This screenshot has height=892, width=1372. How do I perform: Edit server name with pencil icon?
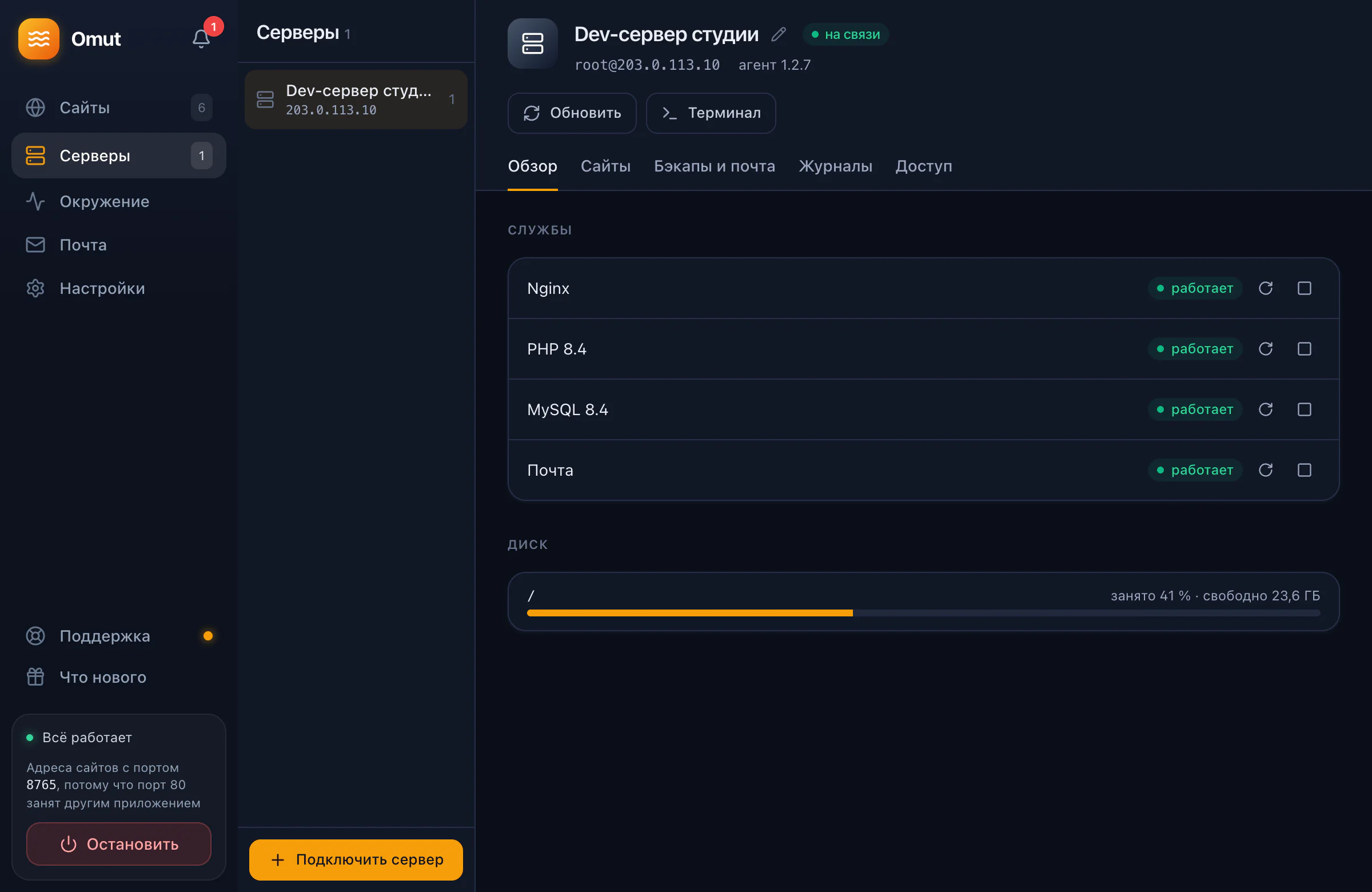[x=778, y=35]
